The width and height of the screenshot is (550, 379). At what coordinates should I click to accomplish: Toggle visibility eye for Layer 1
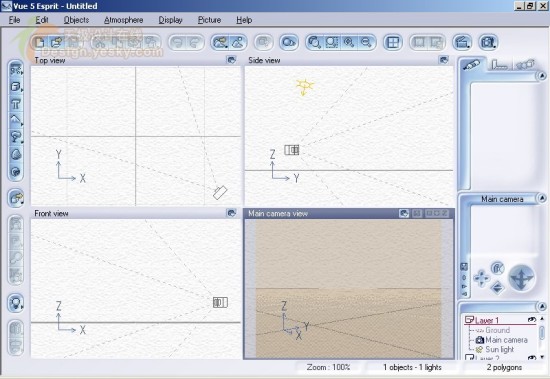click(x=532, y=320)
